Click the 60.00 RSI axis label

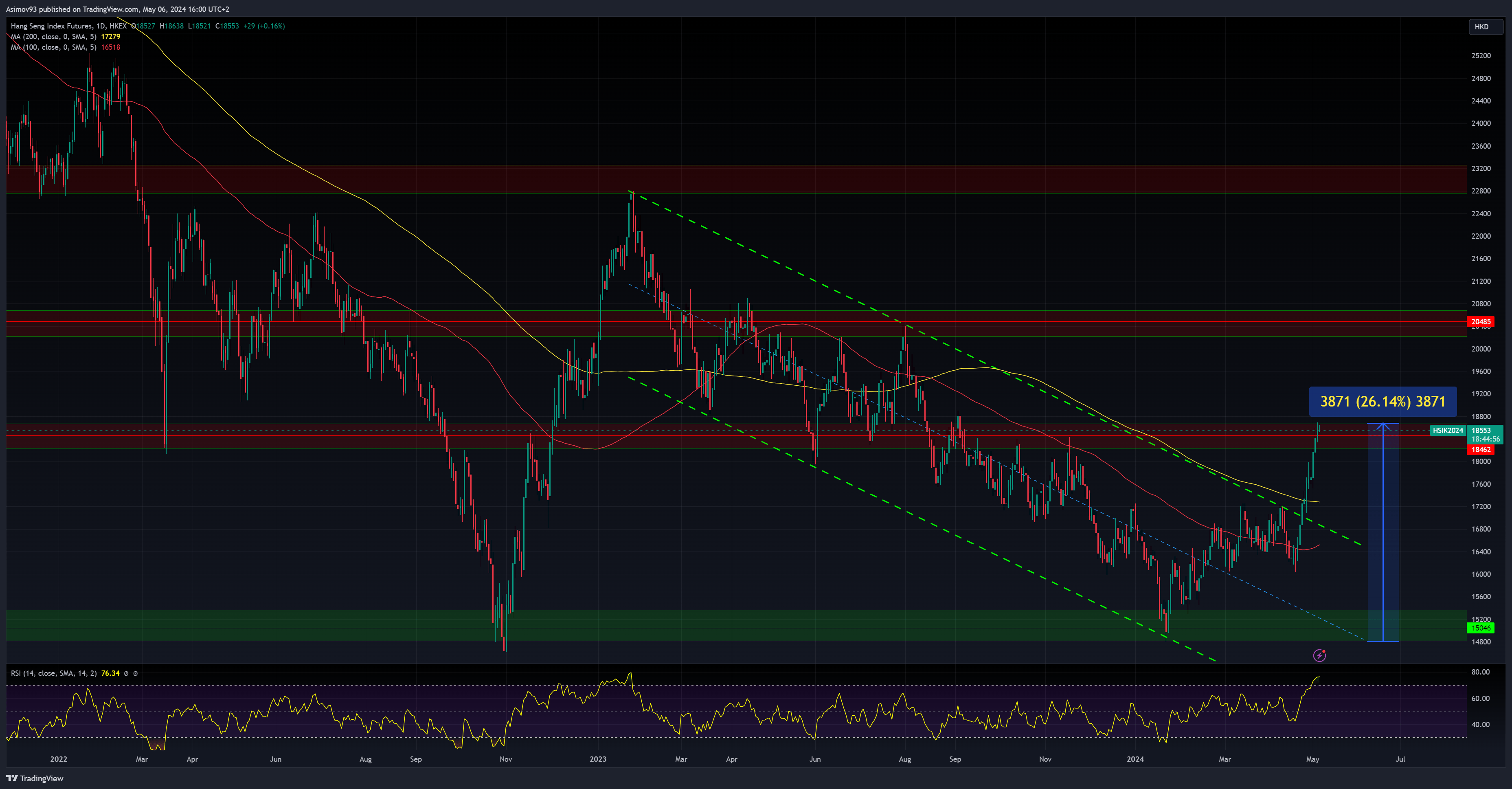[1480, 699]
